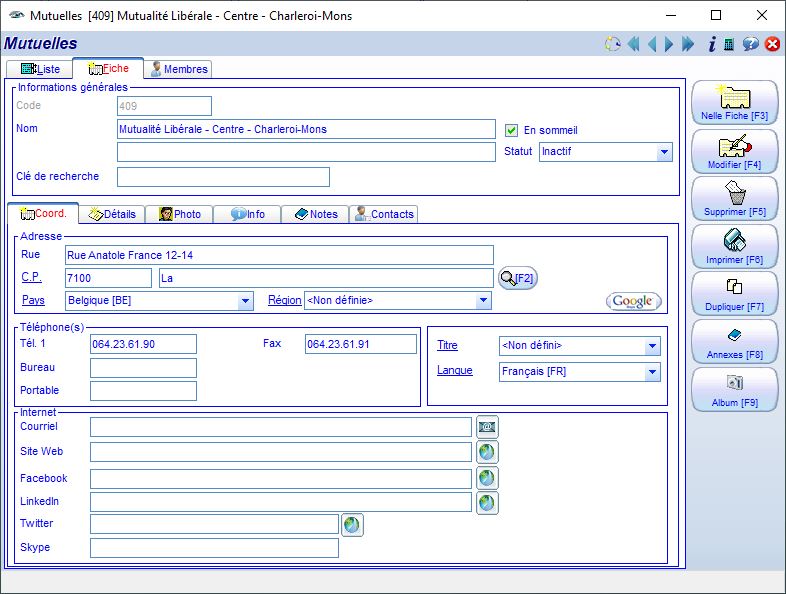Go to the previous record arrow
Viewport: 786px width, 594px height.
(x=652, y=44)
